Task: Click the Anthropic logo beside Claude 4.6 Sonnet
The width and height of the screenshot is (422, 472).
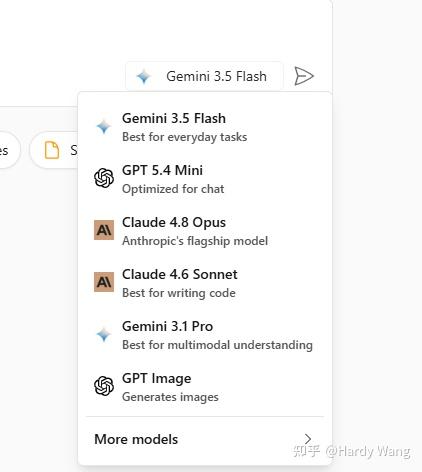Action: click(x=104, y=282)
